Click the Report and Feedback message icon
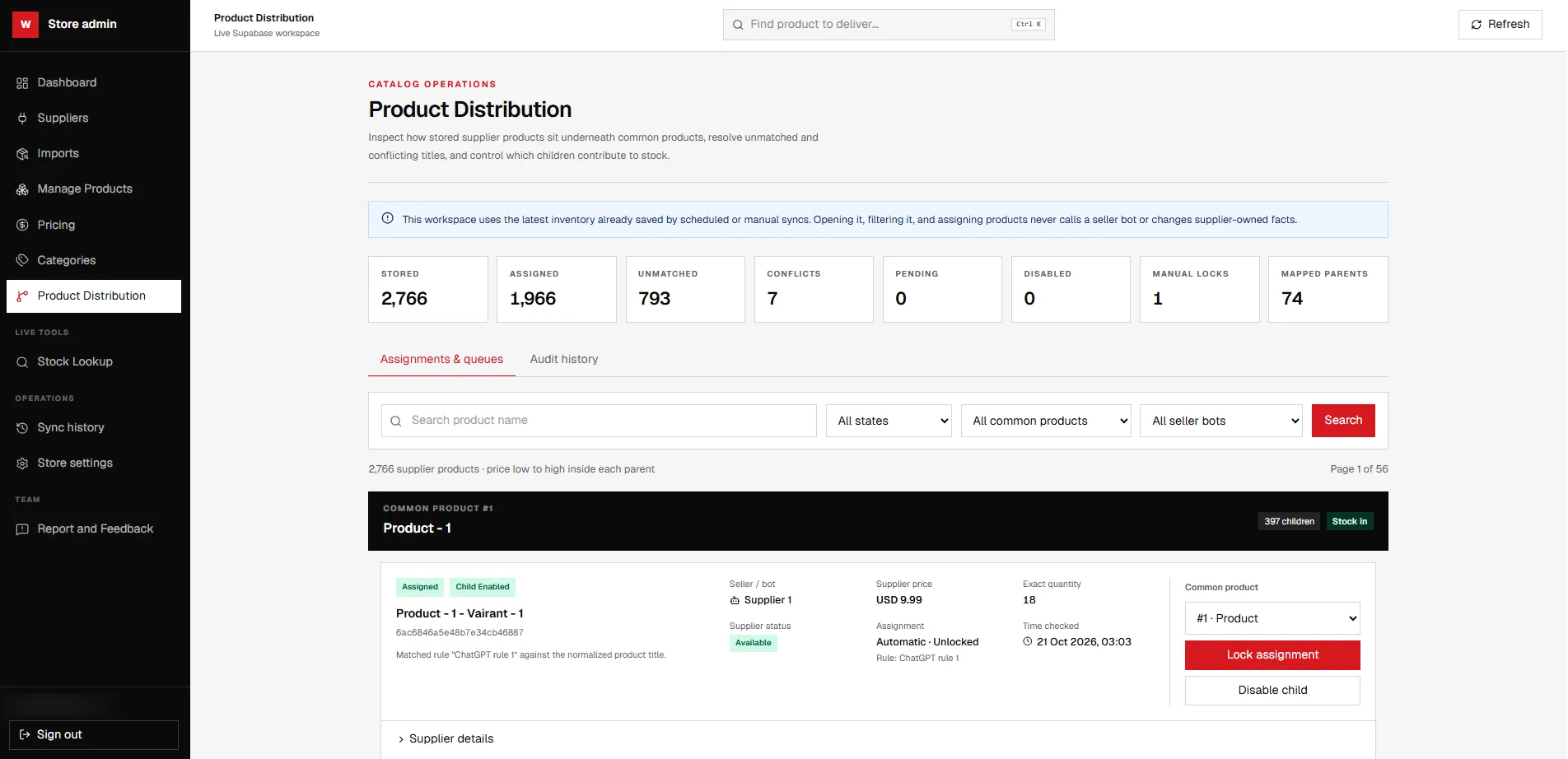Image resolution: width=1568 pixels, height=759 pixels. 22,529
